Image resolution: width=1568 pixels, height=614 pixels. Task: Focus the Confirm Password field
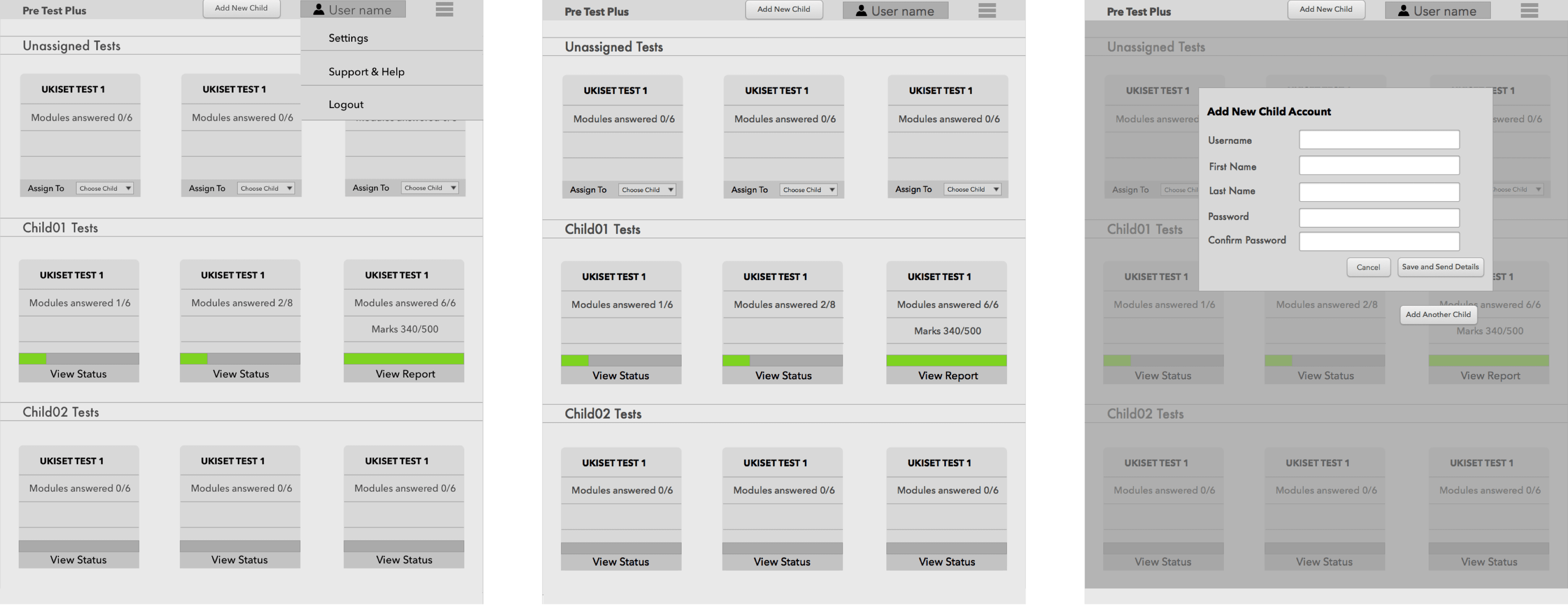tap(1379, 241)
